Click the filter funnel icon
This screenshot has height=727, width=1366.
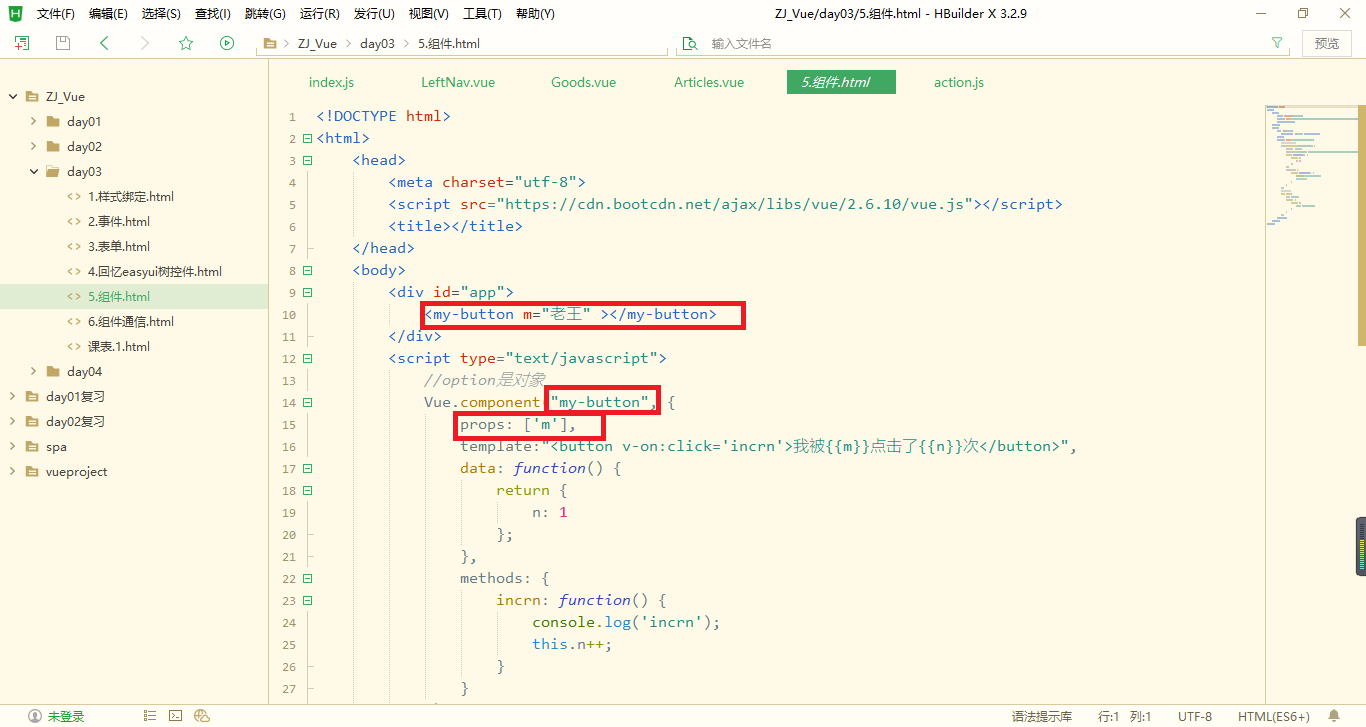(1277, 43)
